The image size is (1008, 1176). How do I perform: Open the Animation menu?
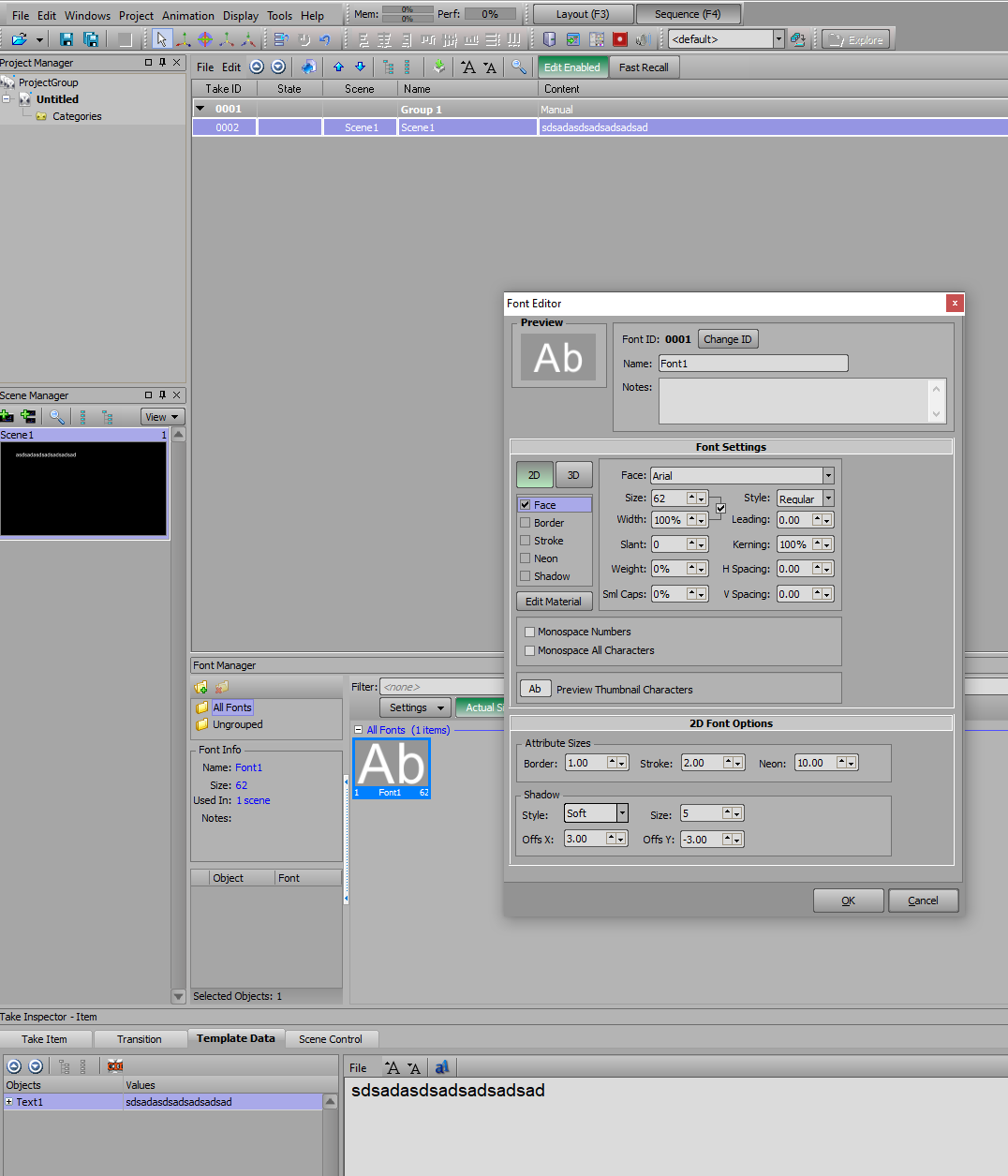[x=187, y=16]
